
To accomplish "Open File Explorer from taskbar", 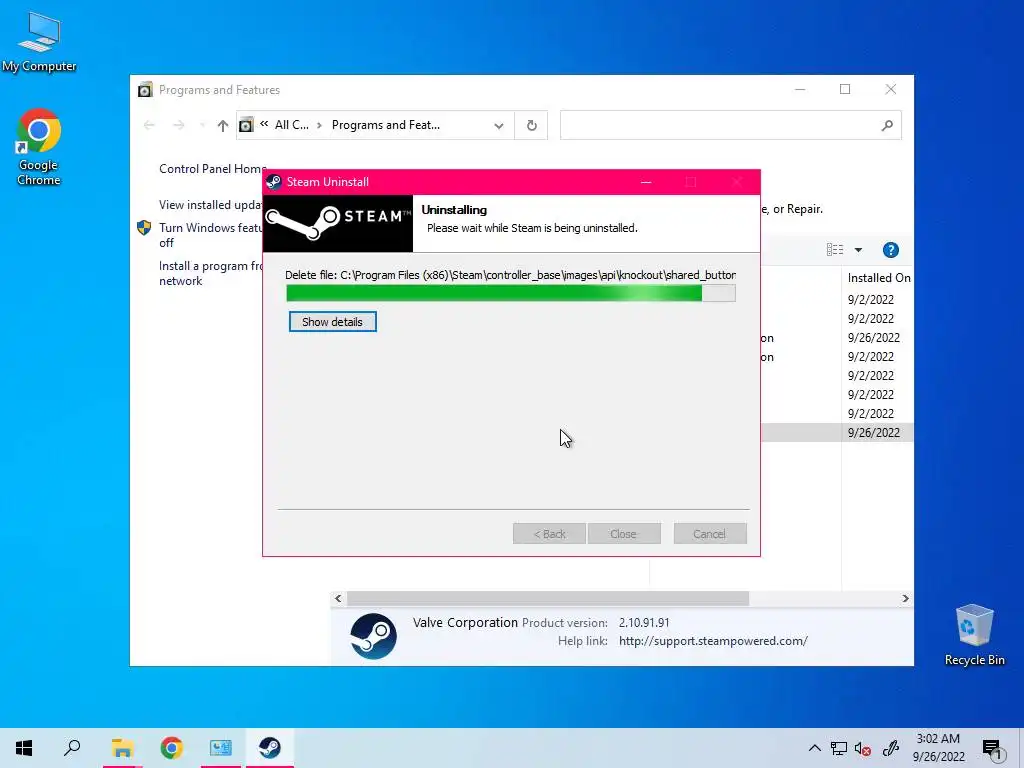I will (x=122, y=748).
